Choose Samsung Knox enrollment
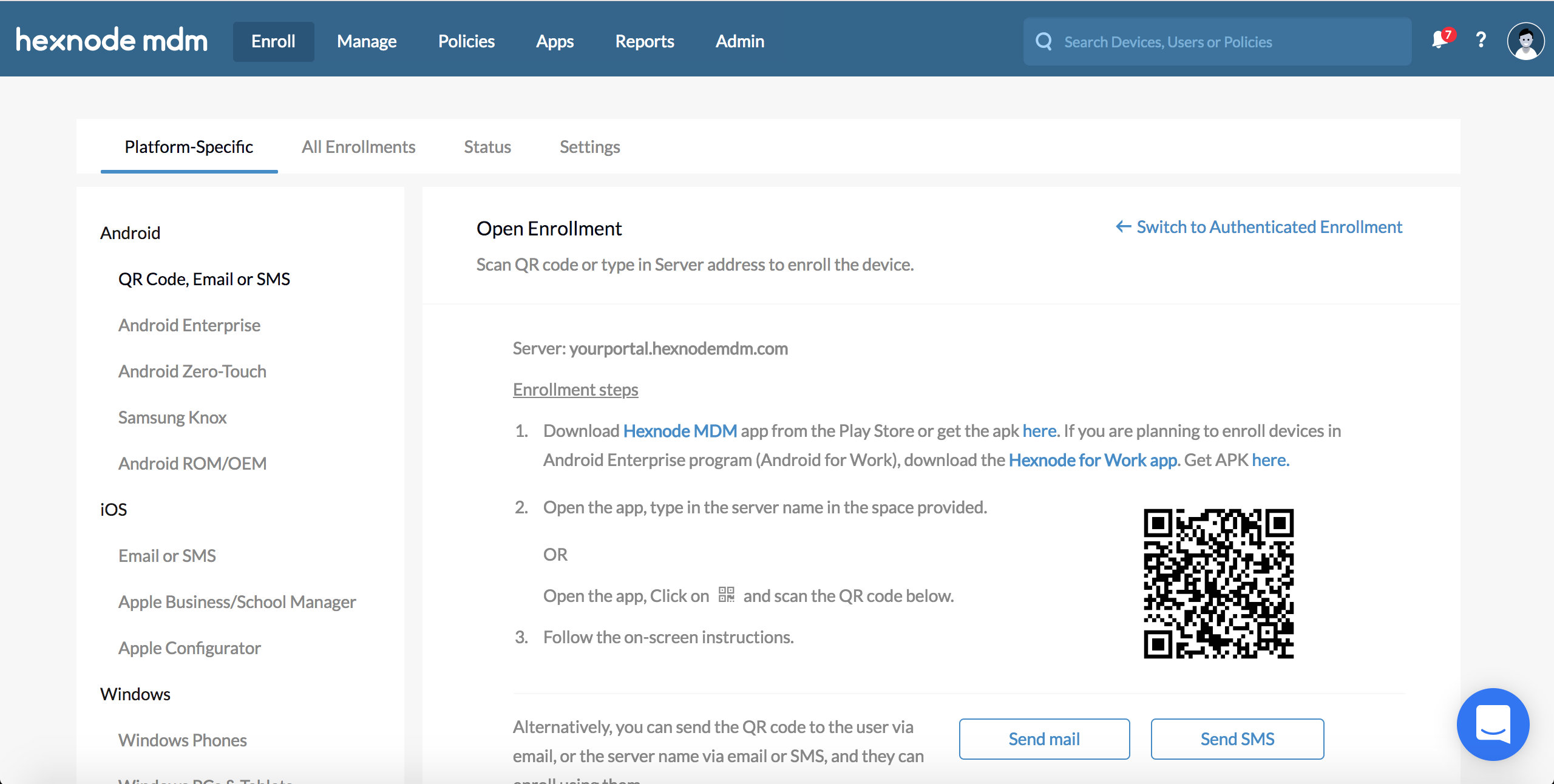The image size is (1554, 784). [172, 417]
